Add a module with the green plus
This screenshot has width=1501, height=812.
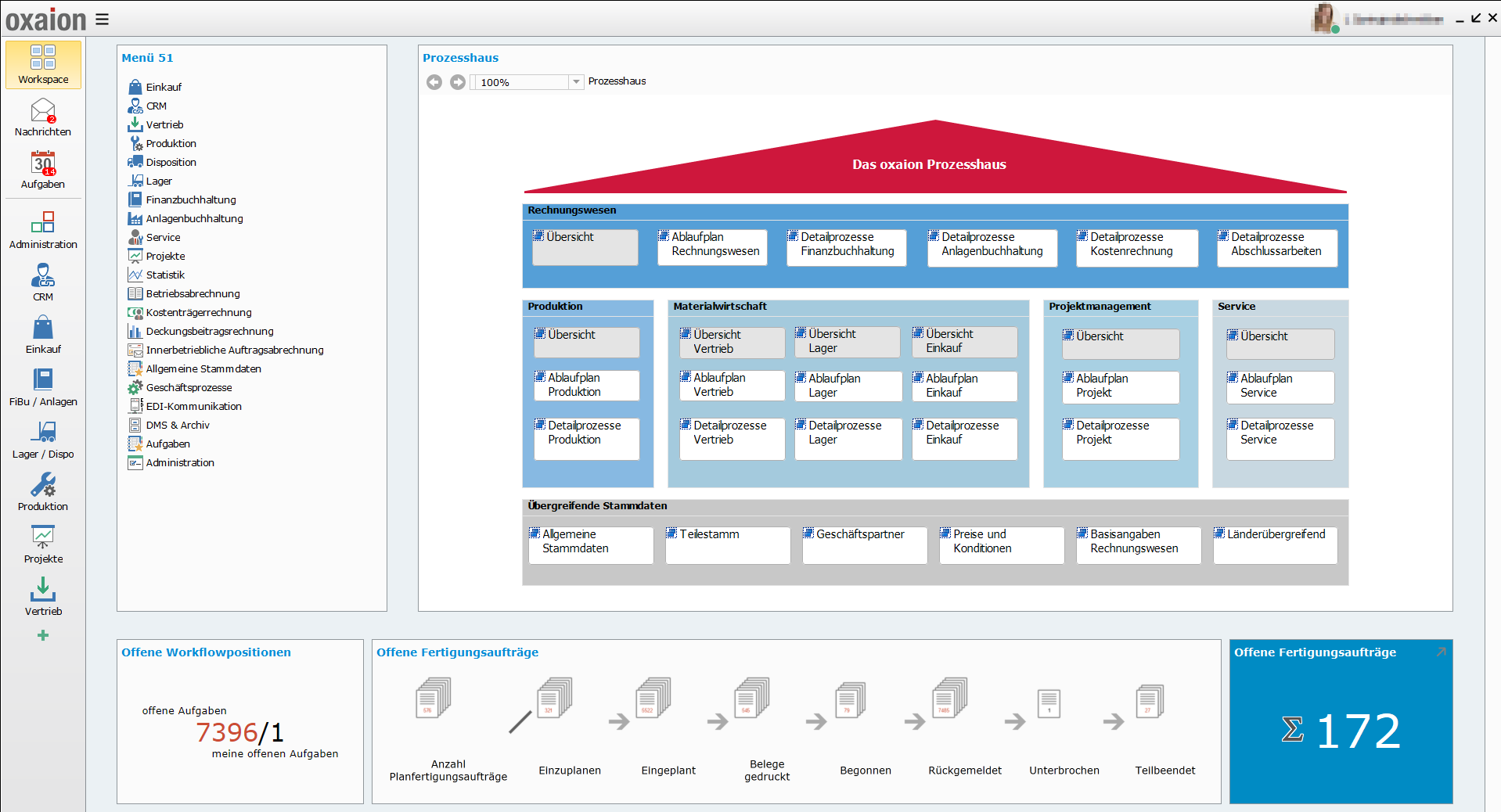pyautogui.click(x=43, y=635)
